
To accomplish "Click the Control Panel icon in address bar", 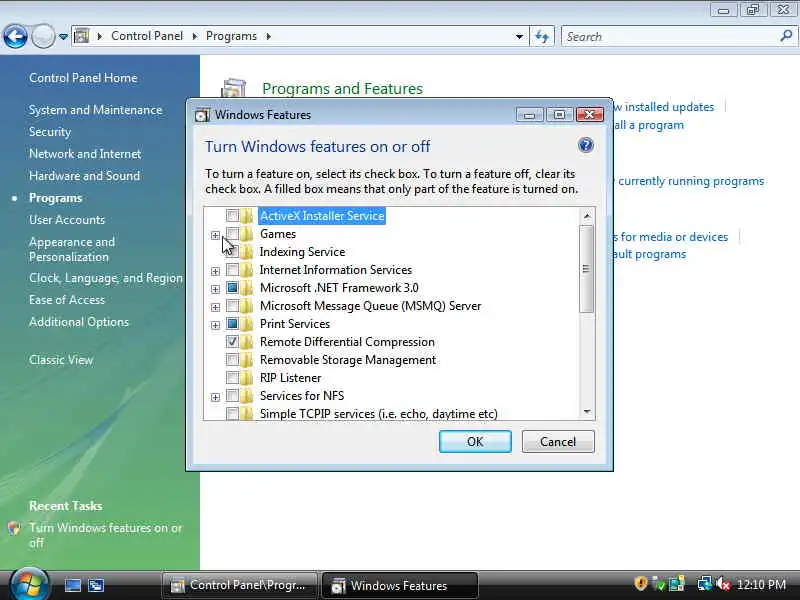I will point(82,36).
